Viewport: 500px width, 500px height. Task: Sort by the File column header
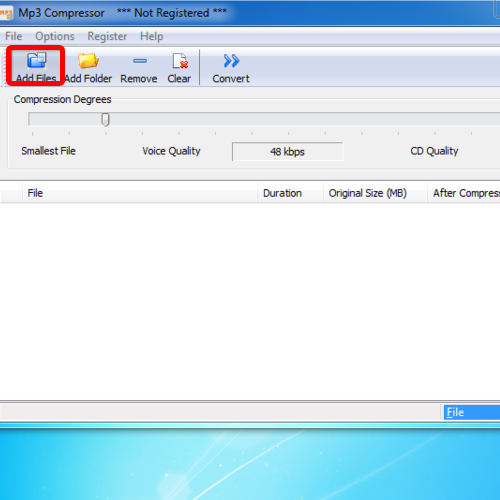[x=140, y=193]
